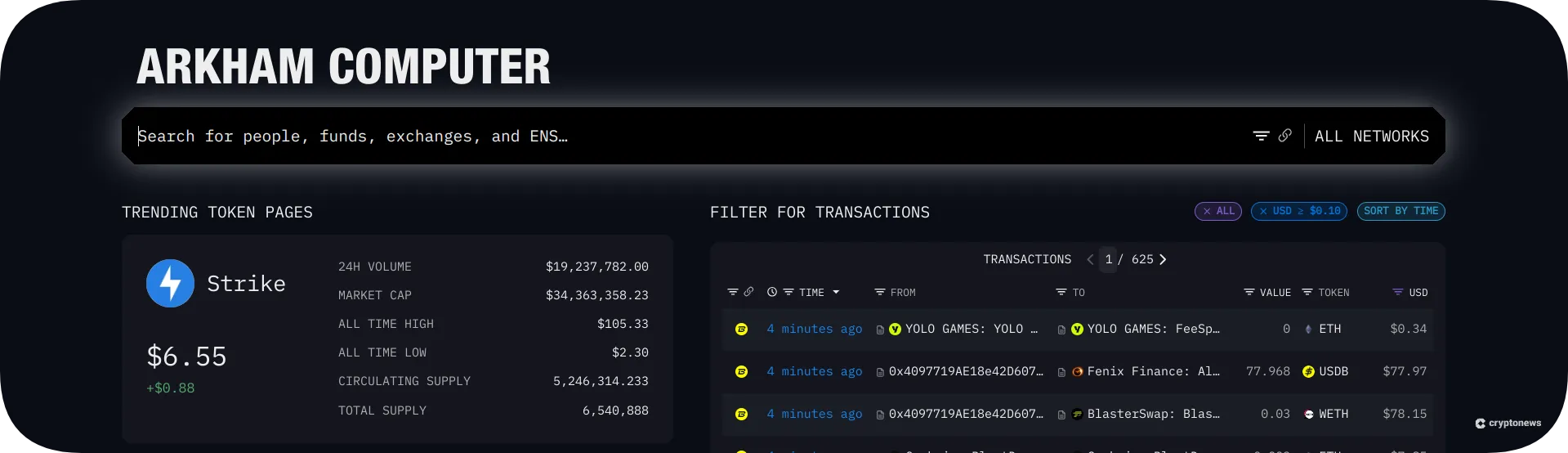Open sender address in BlasterSwap row
Viewport: 1568px width, 453px height.
(x=966, y=414)
